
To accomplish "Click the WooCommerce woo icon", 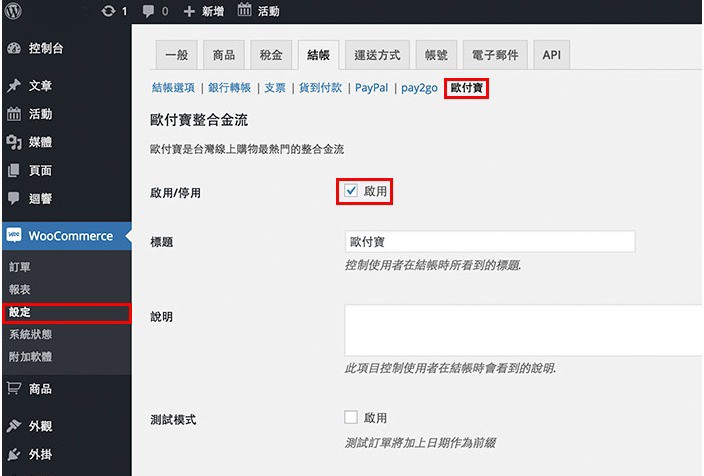I will [x=14, y=235].
